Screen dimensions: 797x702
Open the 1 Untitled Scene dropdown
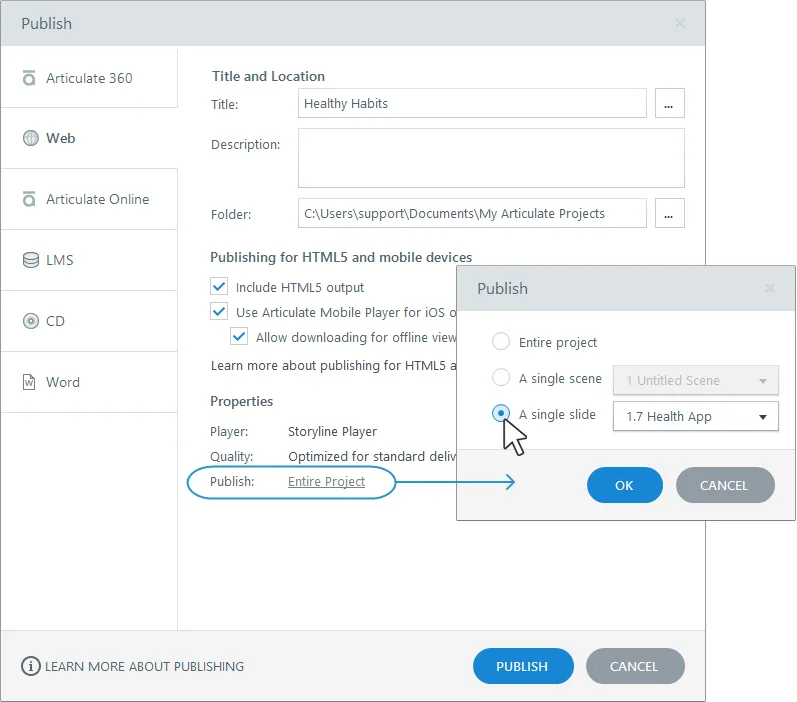695,380
